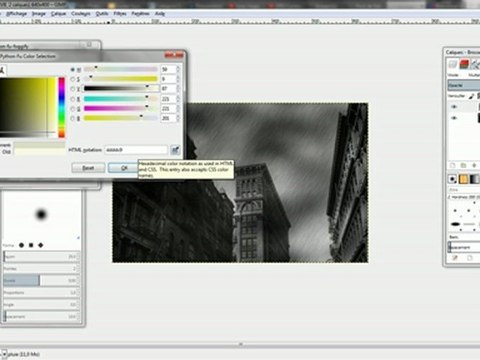The height and width of the screenshot is (360, 480).
Task: Select the circle brush shape icon
Action: [x=21, y=245]
